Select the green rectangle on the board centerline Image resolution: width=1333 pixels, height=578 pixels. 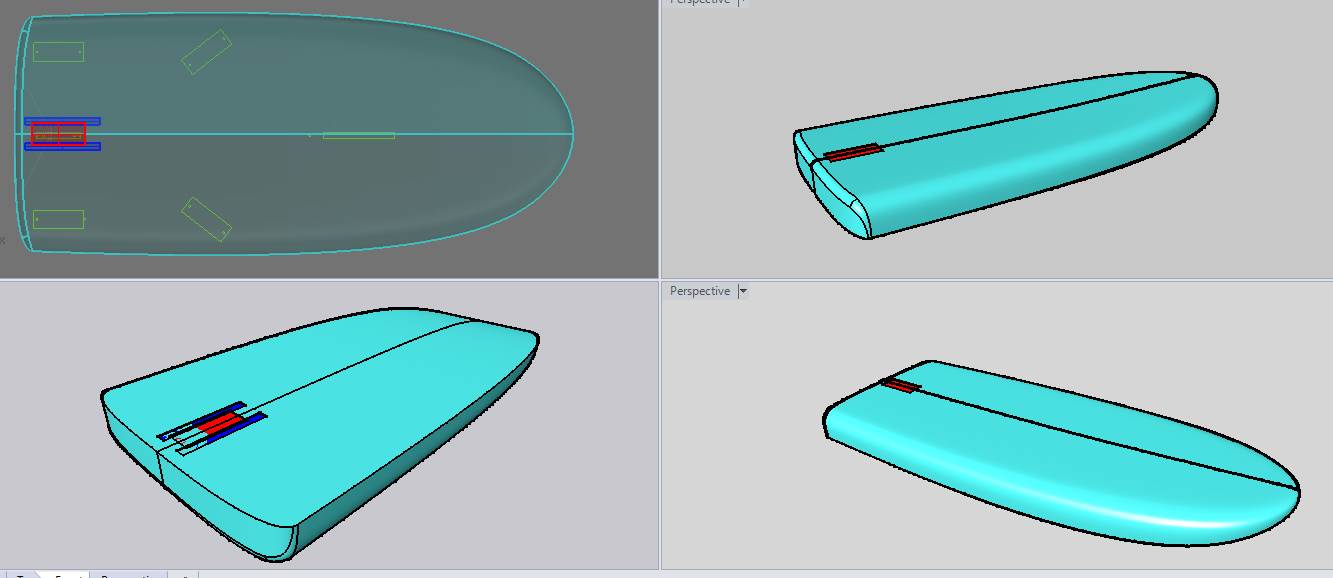pyautogui.click(x=358, y=135)
